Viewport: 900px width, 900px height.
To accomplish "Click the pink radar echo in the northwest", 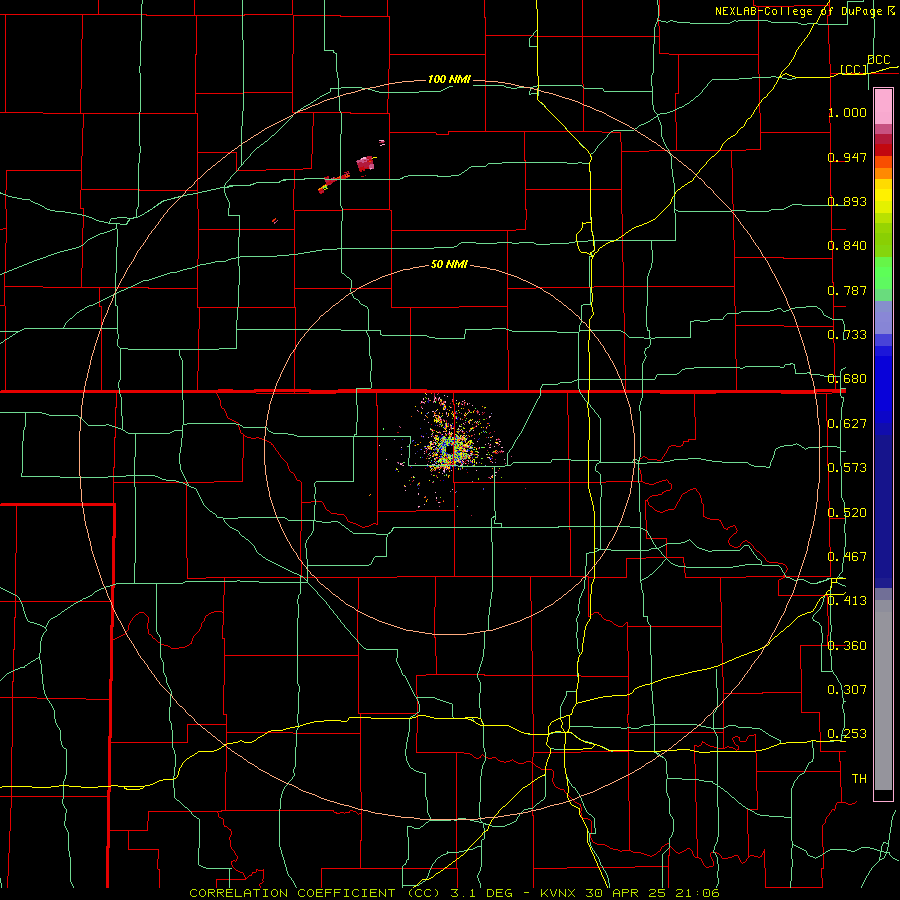I will coord(366,164).
